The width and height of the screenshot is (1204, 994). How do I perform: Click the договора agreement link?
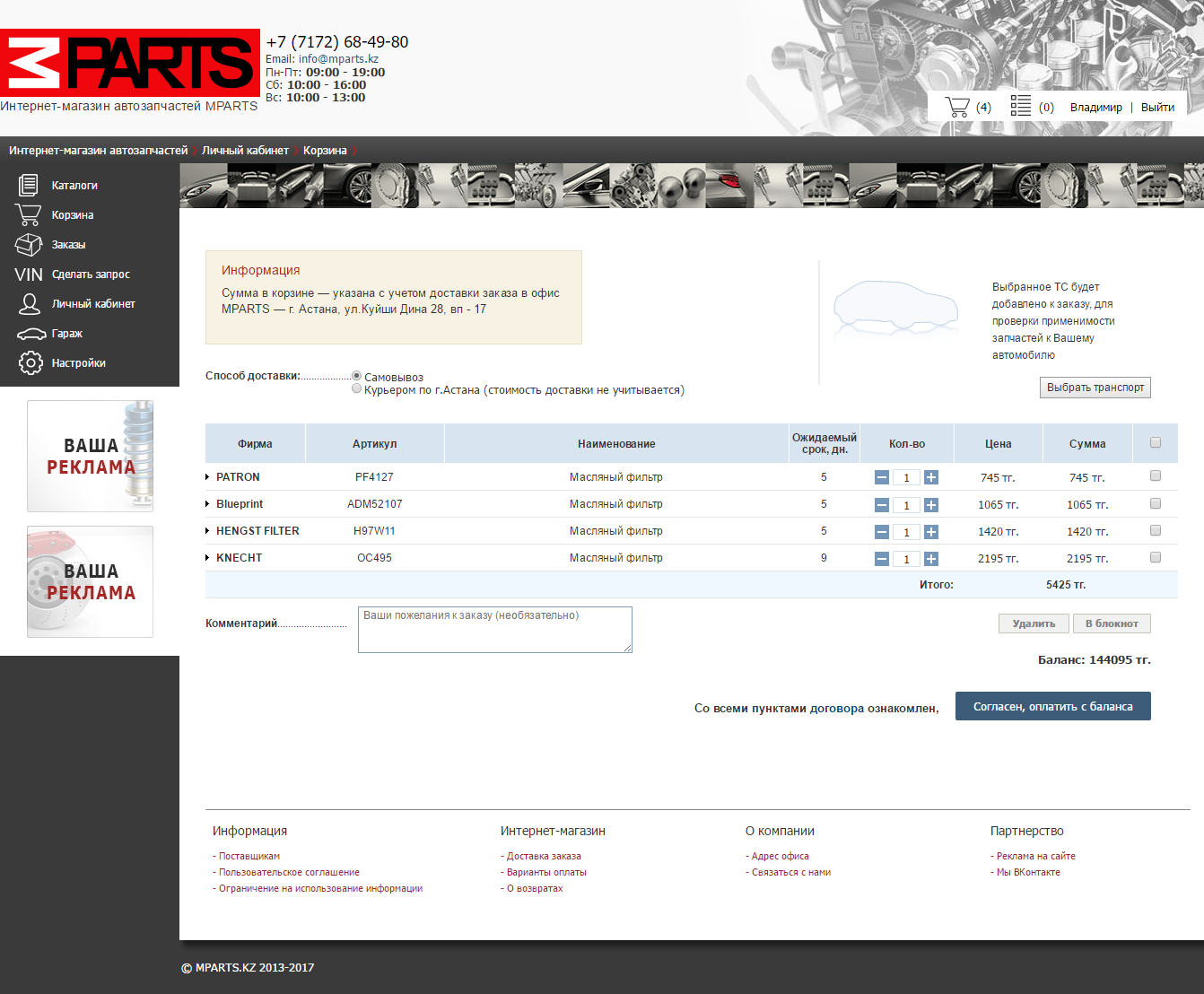click(837, 709)
